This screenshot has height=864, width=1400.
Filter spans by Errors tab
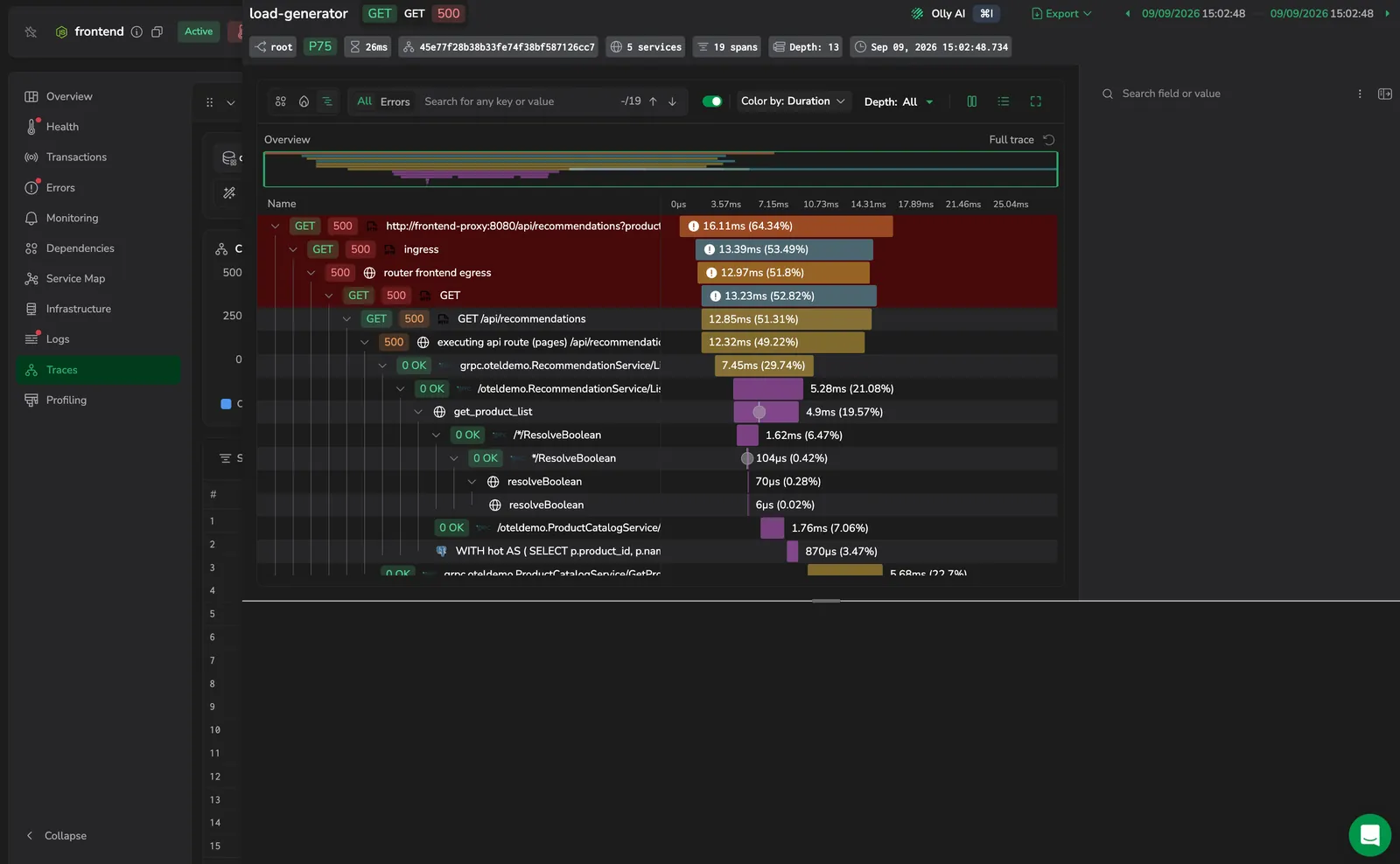point(395,101)
